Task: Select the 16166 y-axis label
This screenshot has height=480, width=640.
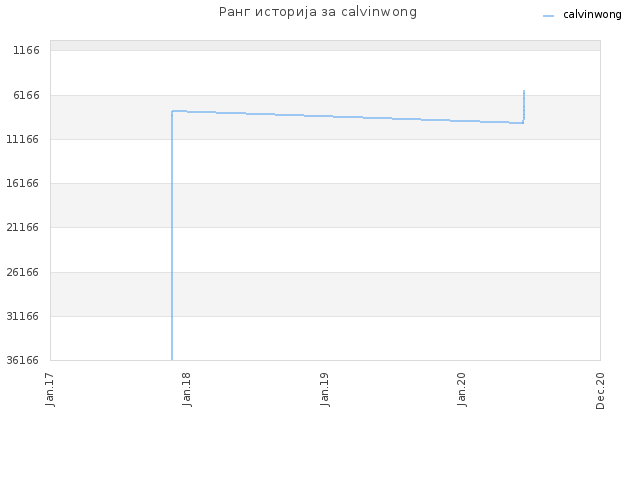Action: pos(22,183)
